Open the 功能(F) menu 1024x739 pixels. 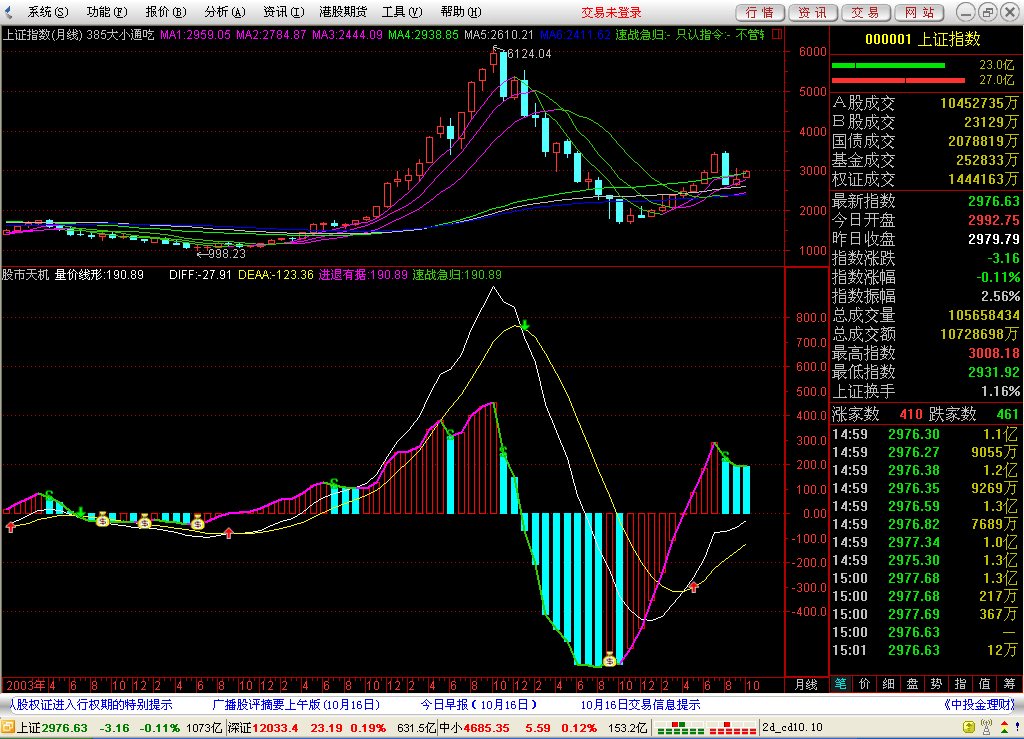106,12
